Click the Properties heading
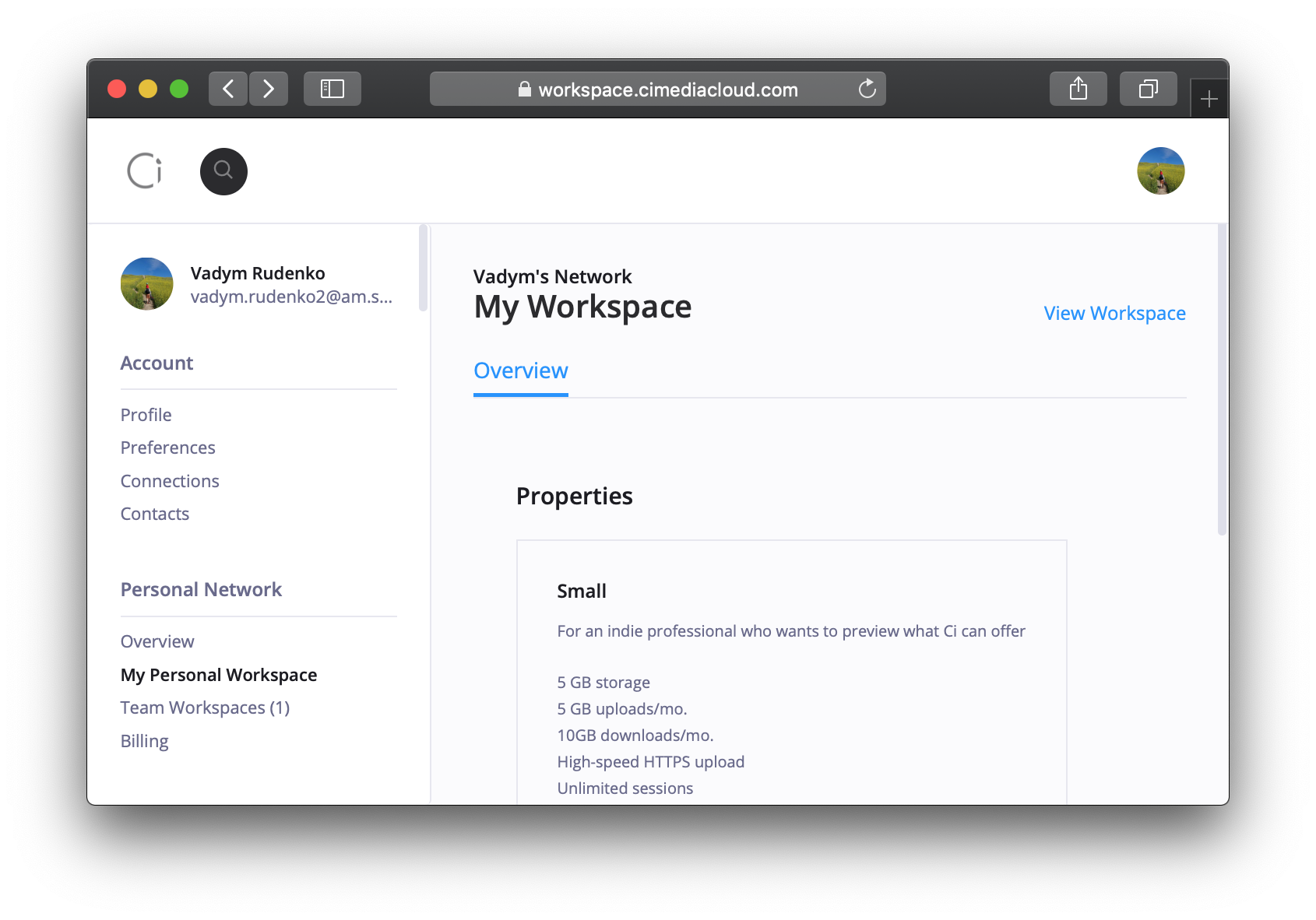The image size is (1316, 920). tap(575, 497)
